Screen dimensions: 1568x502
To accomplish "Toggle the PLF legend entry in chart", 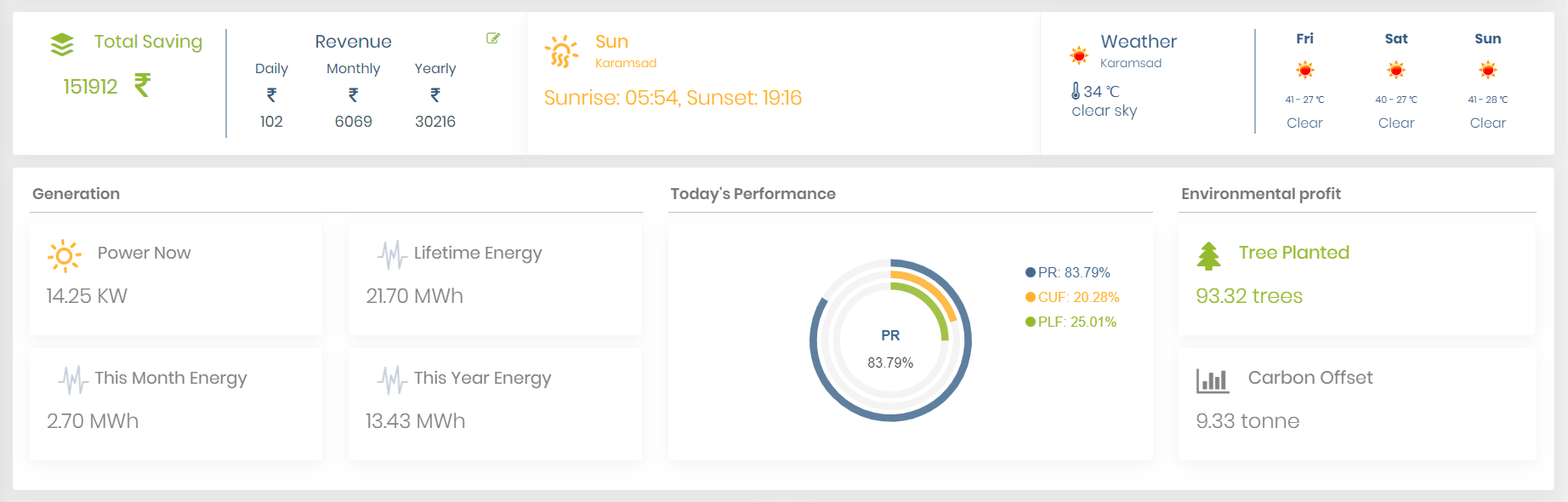I will (1071, 322).
